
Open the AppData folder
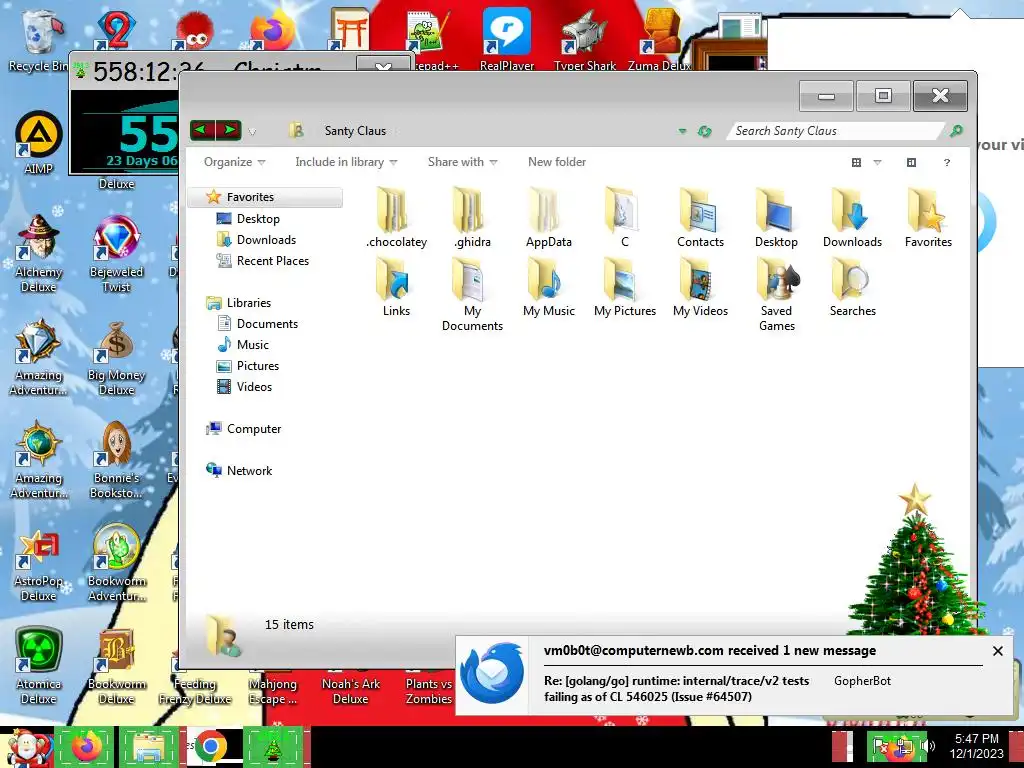tap(549, 217)
